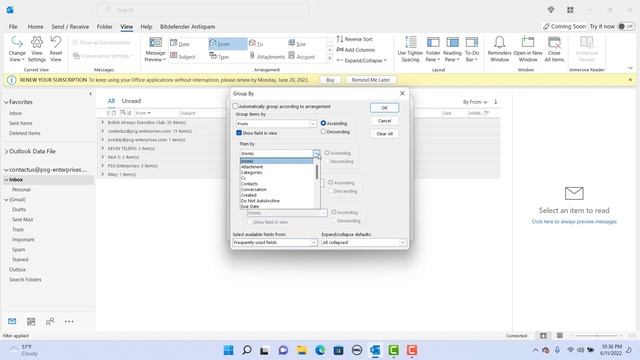Collapse the Favorites section
This screenshot has width=640, height=360.
[6, 102]
